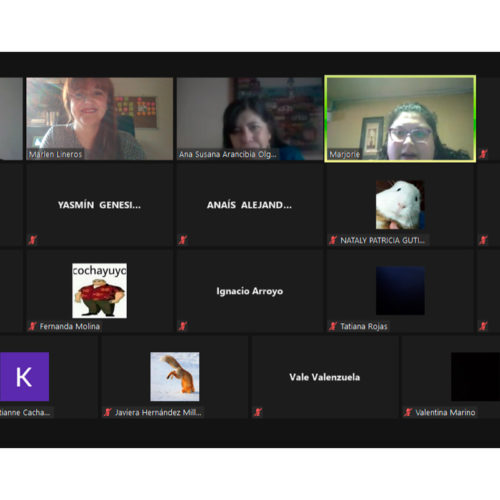Click the jumping fox profile picture
Screen dimensions: 500x500
point(175,377)
